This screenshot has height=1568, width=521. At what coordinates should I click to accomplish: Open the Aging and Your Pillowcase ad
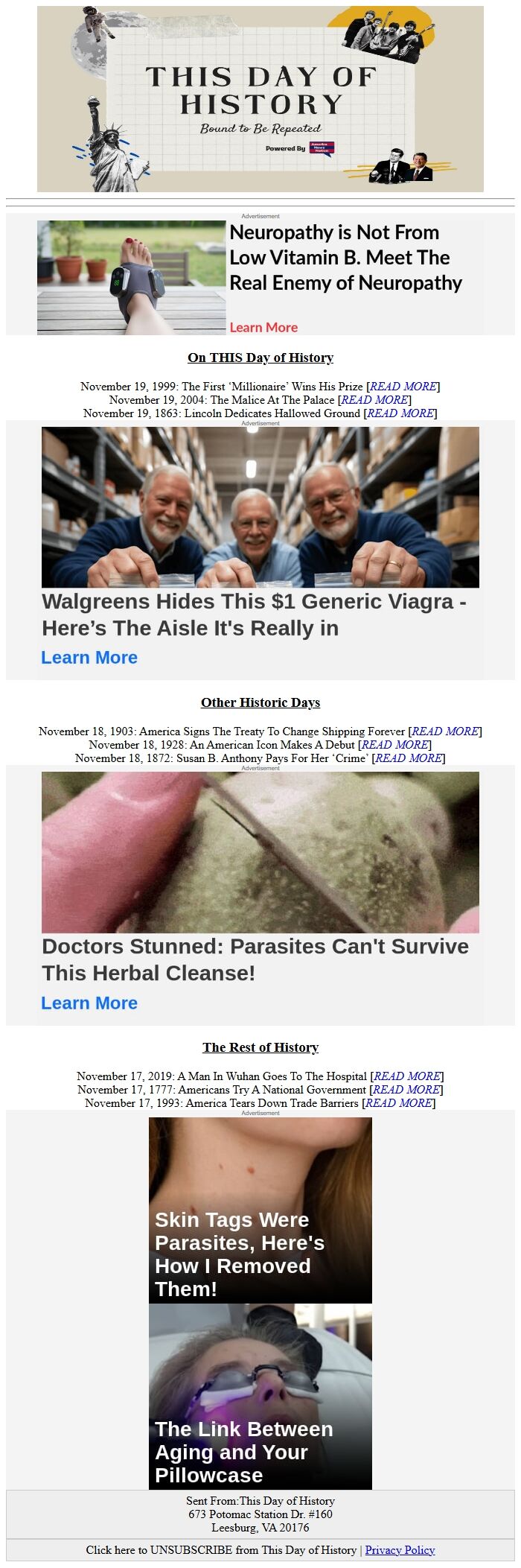[x=260, y=1396]
